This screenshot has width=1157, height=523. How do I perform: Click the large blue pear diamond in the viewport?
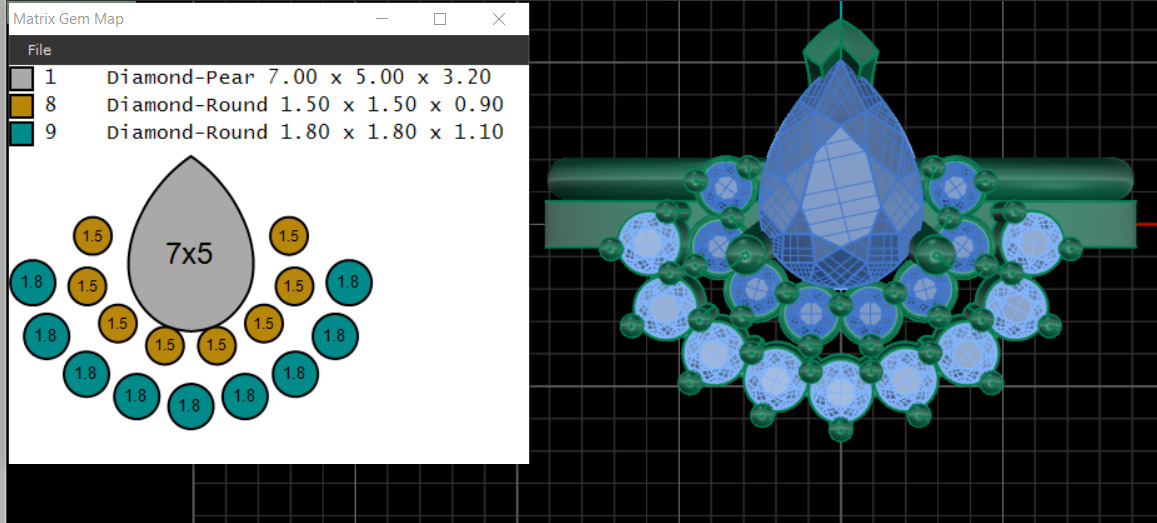pyautogui.click(x=840, y=175)
